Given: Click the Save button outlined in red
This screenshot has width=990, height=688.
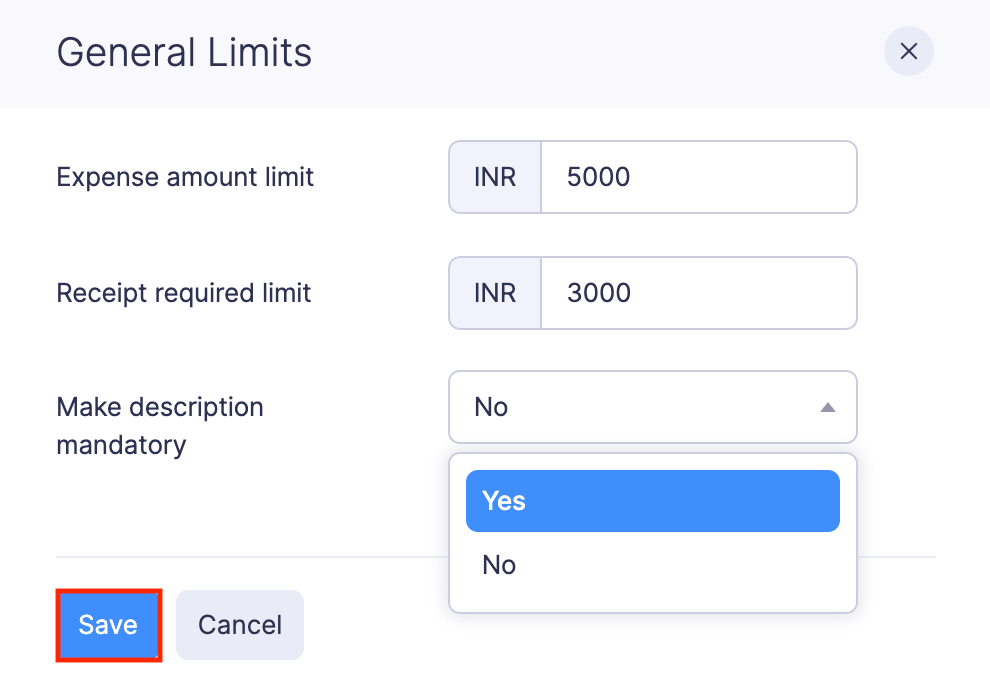Looking at the screenshot, I should click(108, 624).
